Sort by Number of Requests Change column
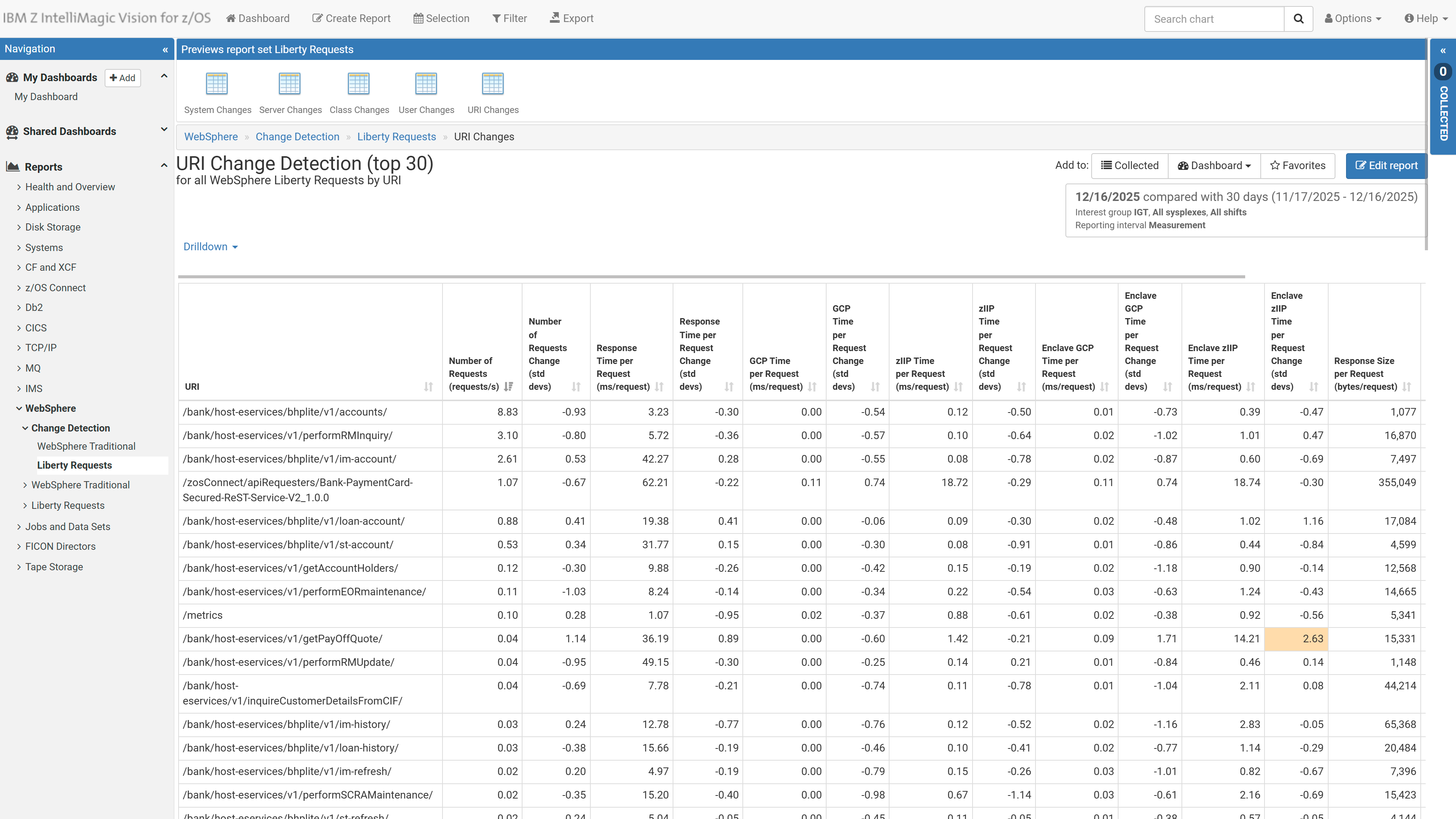Image resolution: width=1456 pixels, height=819 pixels. (576, 387)
